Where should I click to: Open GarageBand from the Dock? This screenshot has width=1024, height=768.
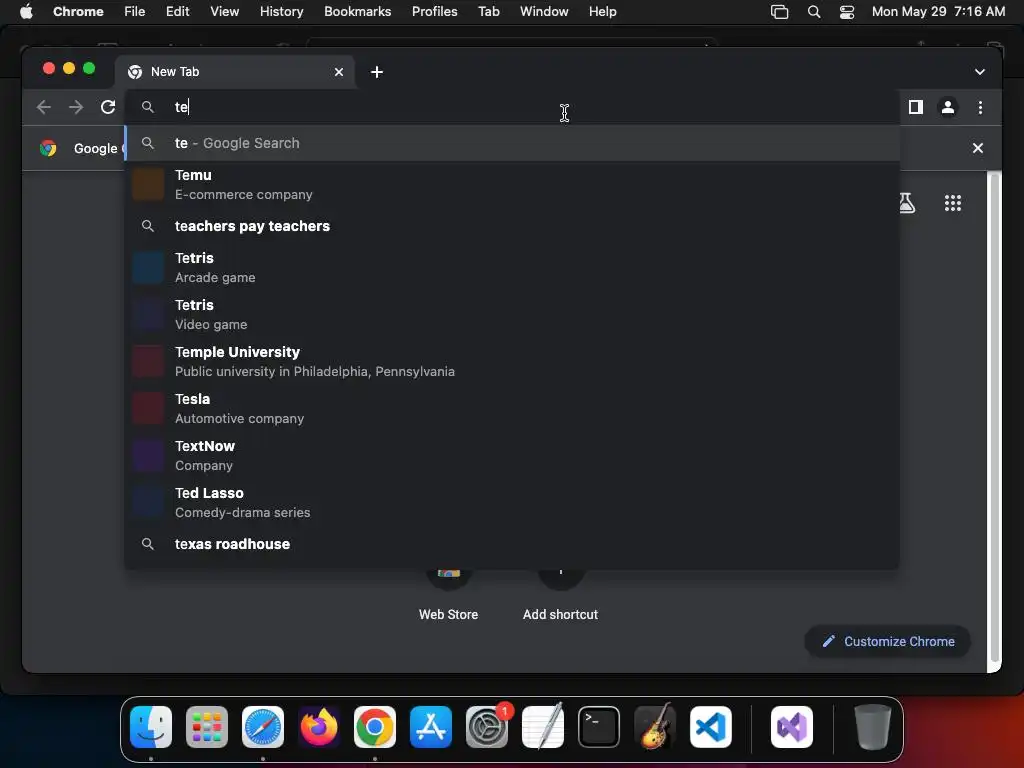point(655,727)
